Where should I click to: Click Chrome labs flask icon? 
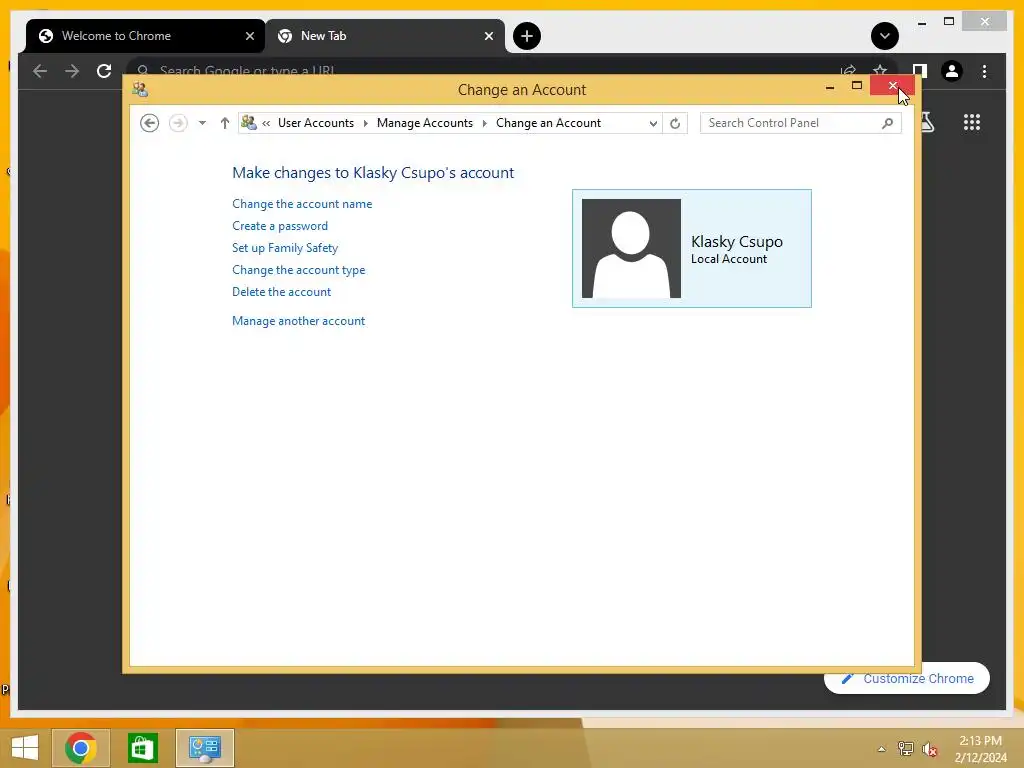point(928,122)
